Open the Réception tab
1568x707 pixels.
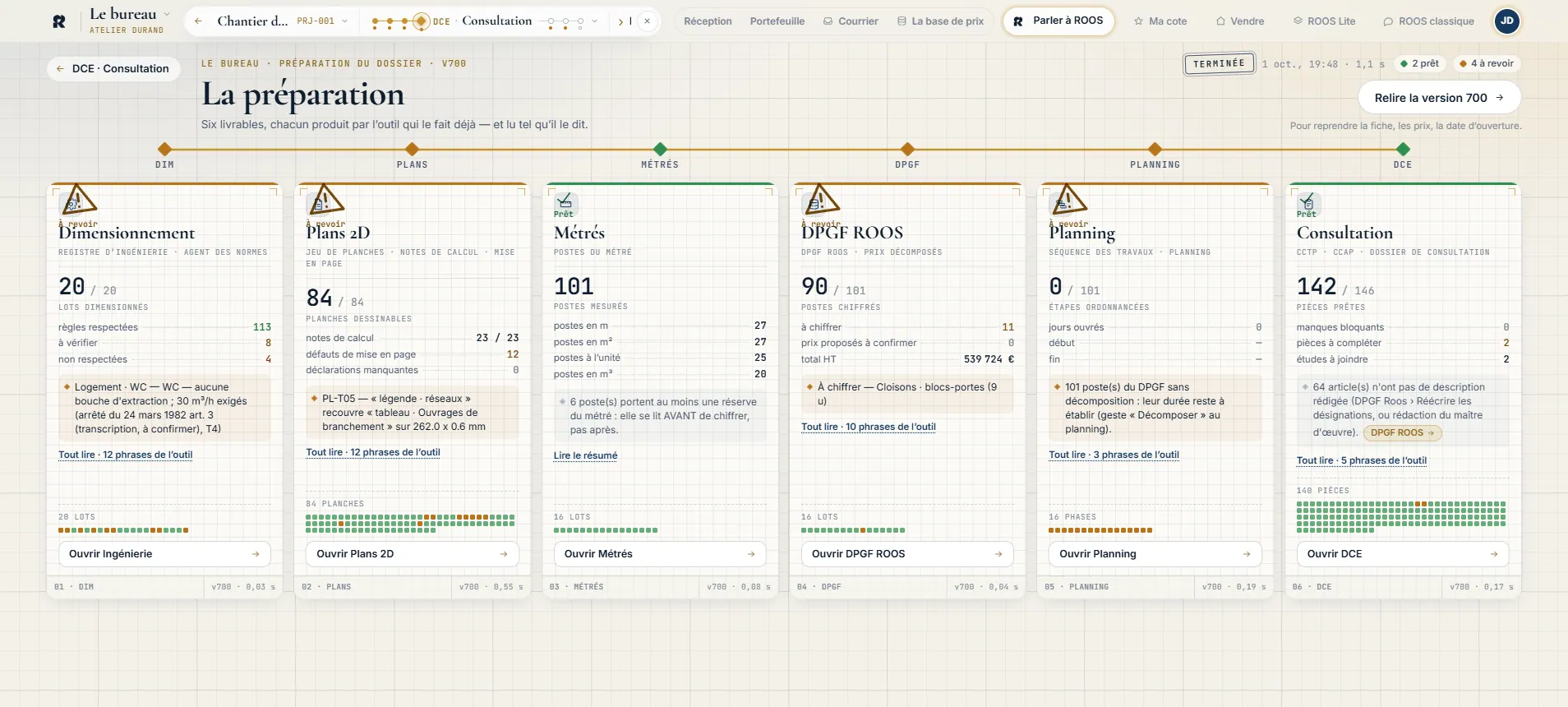[x=708, y=21]
